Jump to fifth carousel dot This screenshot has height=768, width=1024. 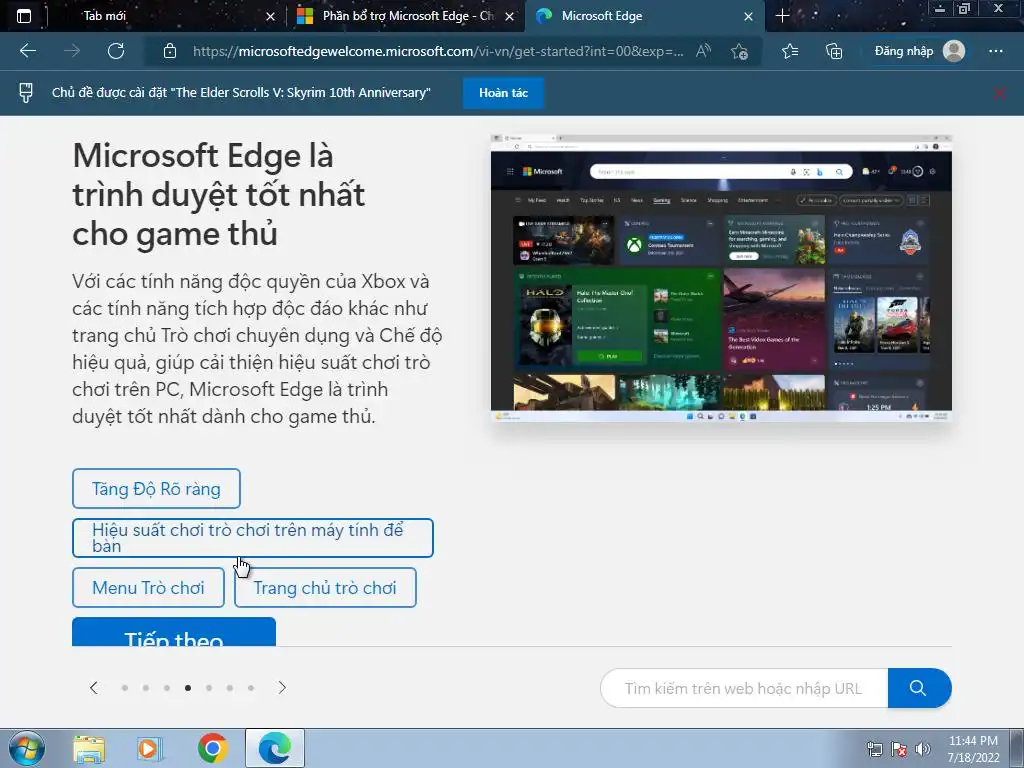pos(209,688)
